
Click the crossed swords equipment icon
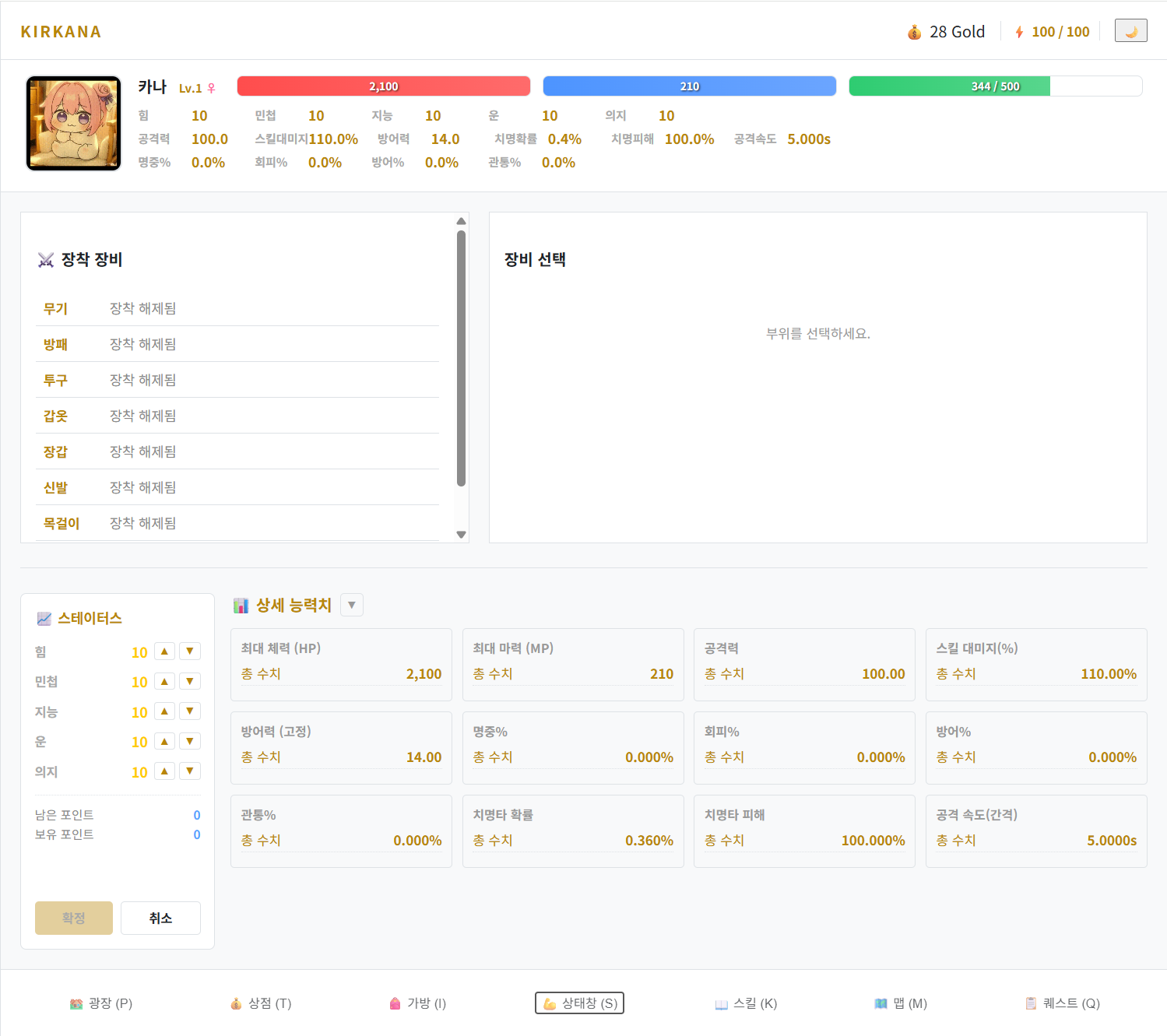point(46,260)
